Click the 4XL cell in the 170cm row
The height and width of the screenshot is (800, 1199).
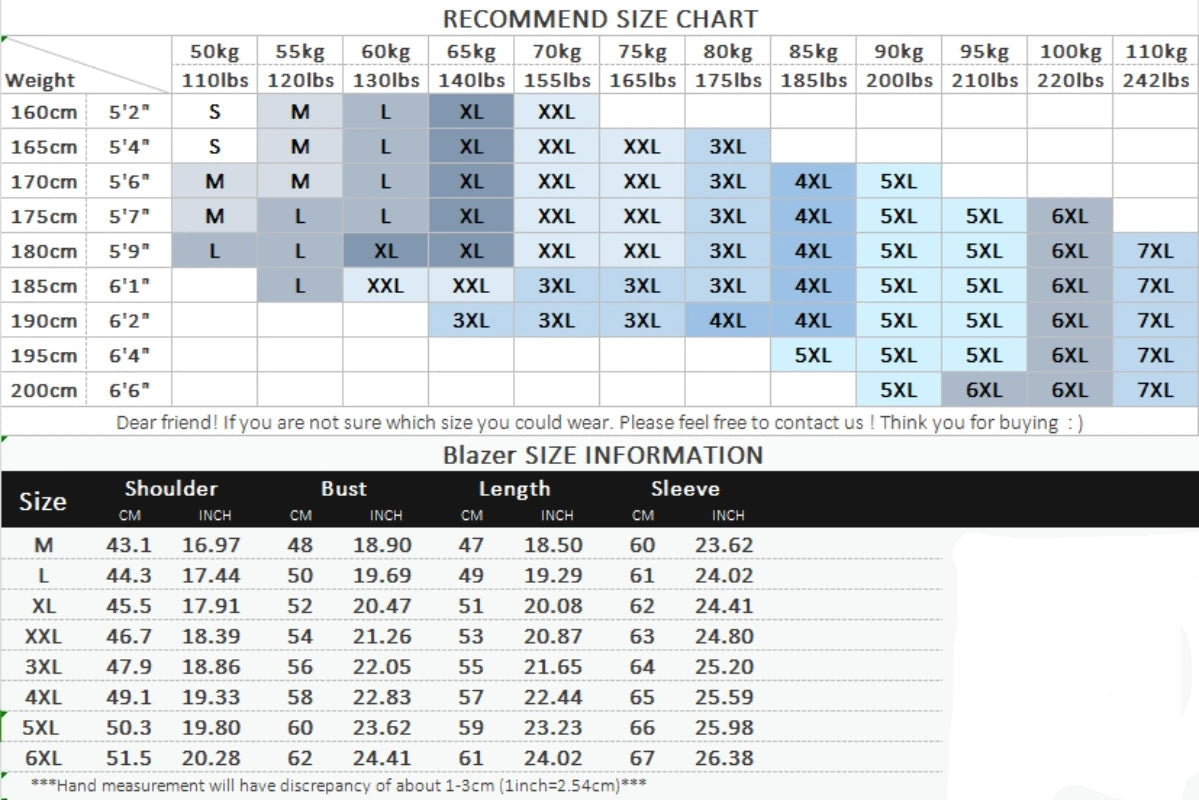tap(813, 181)
